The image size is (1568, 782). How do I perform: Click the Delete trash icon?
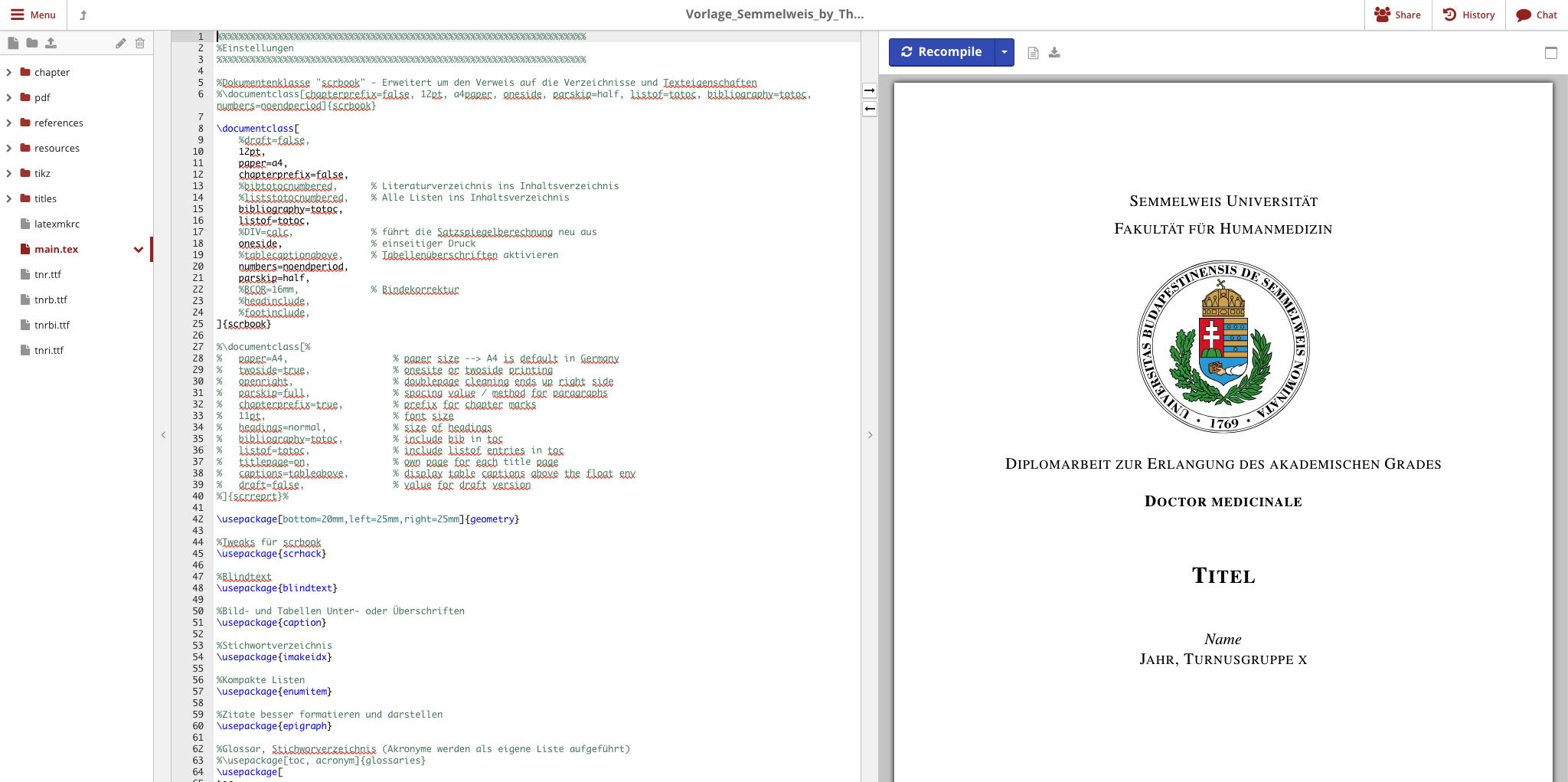139,43
